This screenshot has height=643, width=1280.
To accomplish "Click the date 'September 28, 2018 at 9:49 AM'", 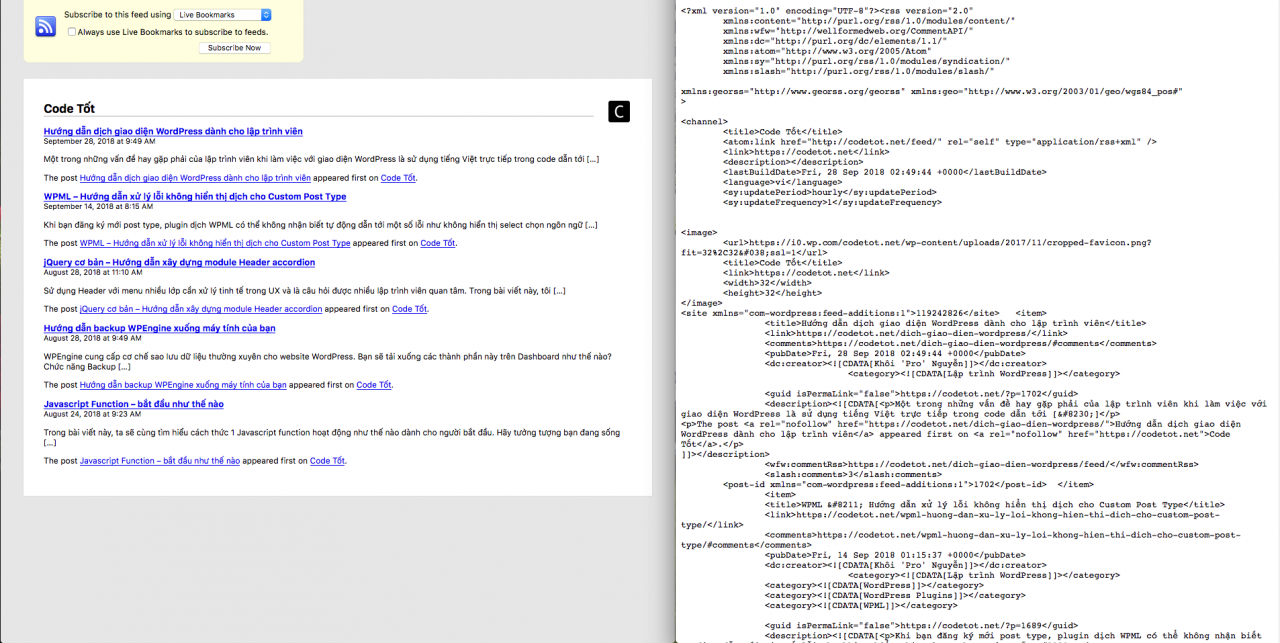I will [x=99, y=141].
